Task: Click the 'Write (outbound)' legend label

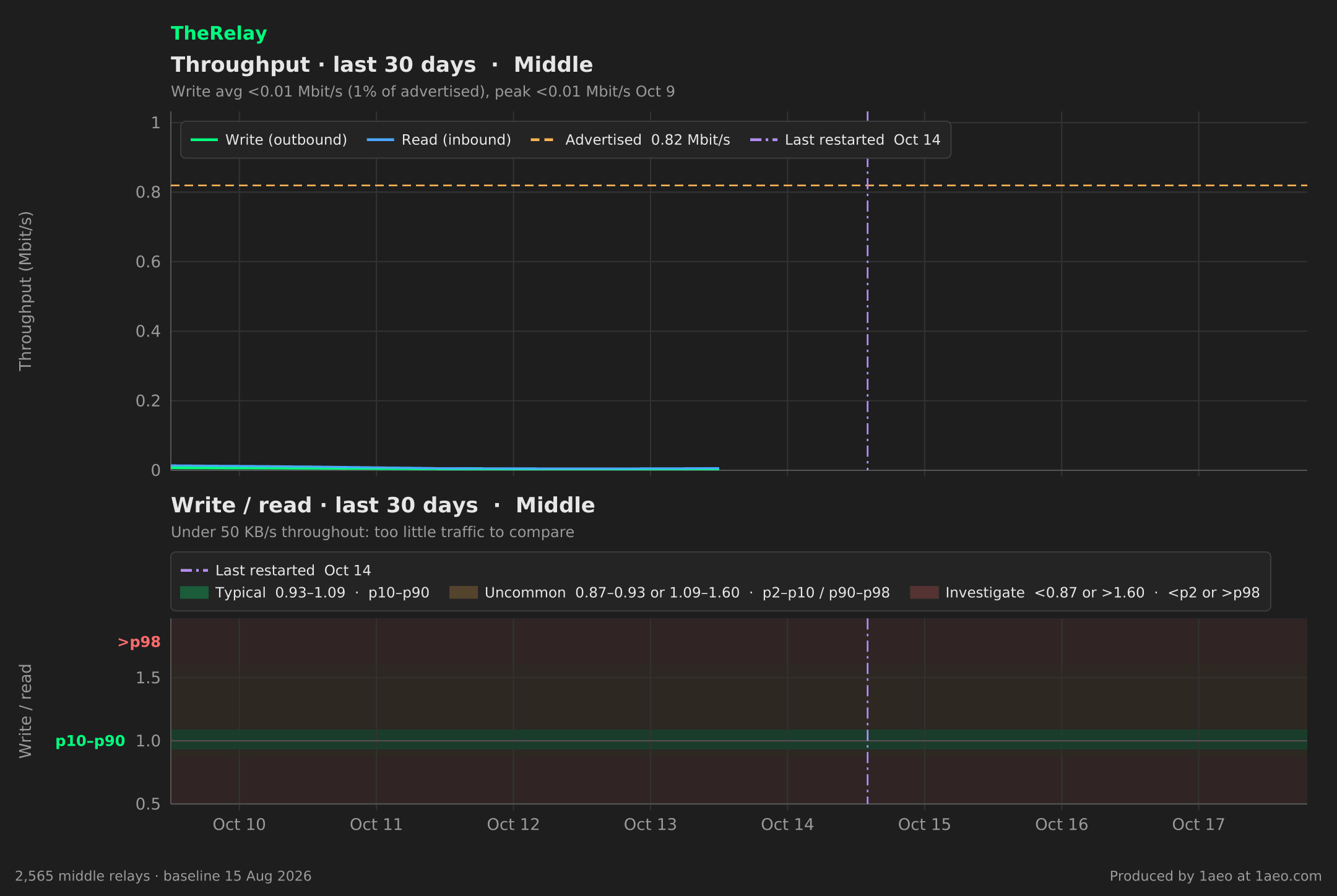Action: coord(286,140)
